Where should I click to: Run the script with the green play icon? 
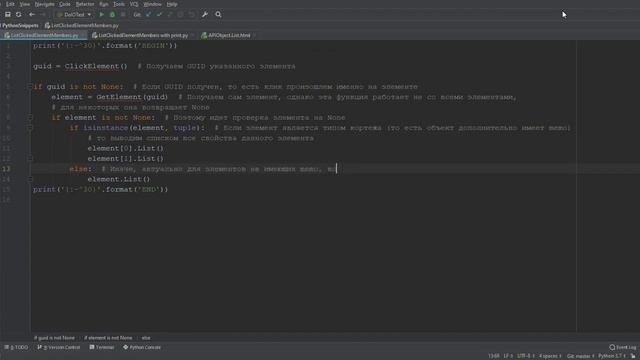[102, 14]
